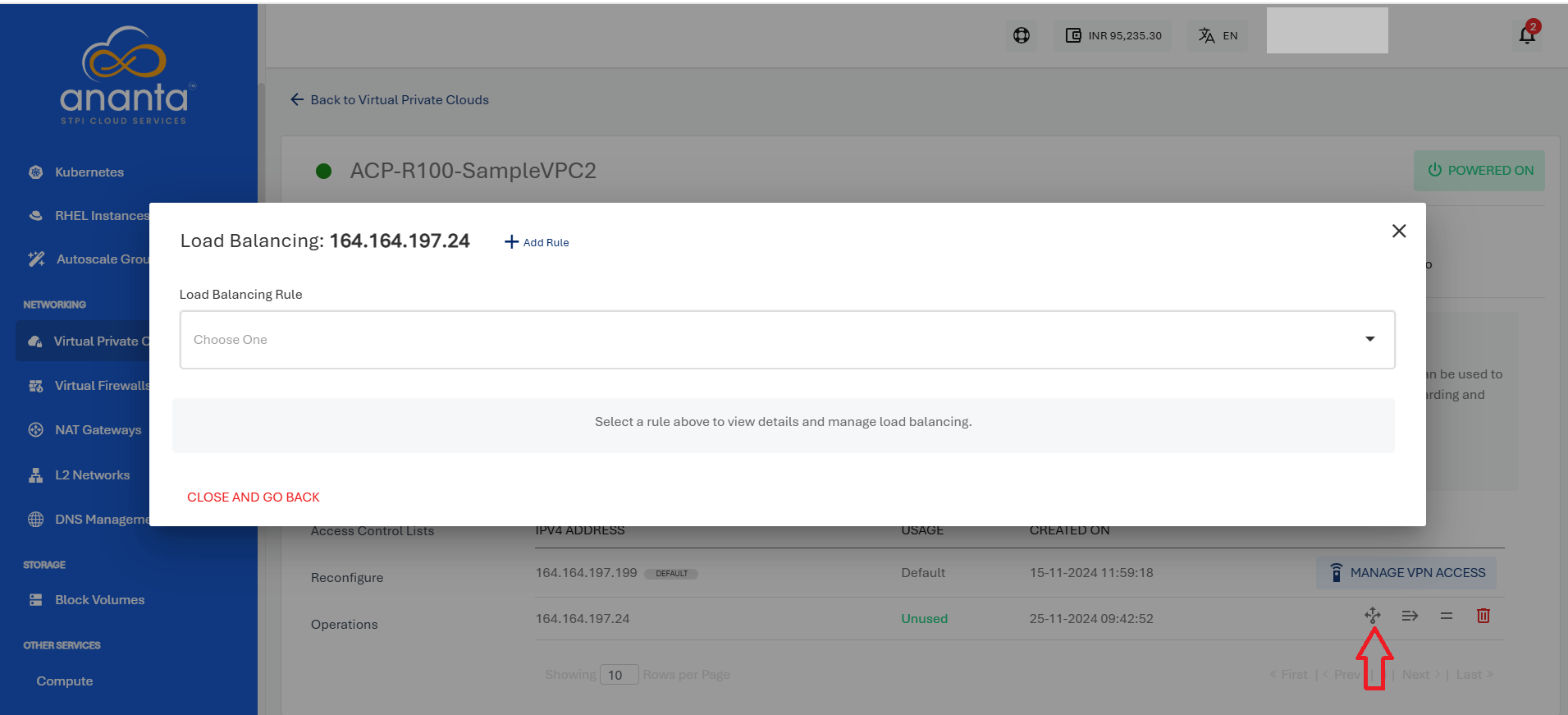Click static NAT equals icon for 164.164.197.24
Screen dimensions: 1568x715
[x=1447, y=616]
